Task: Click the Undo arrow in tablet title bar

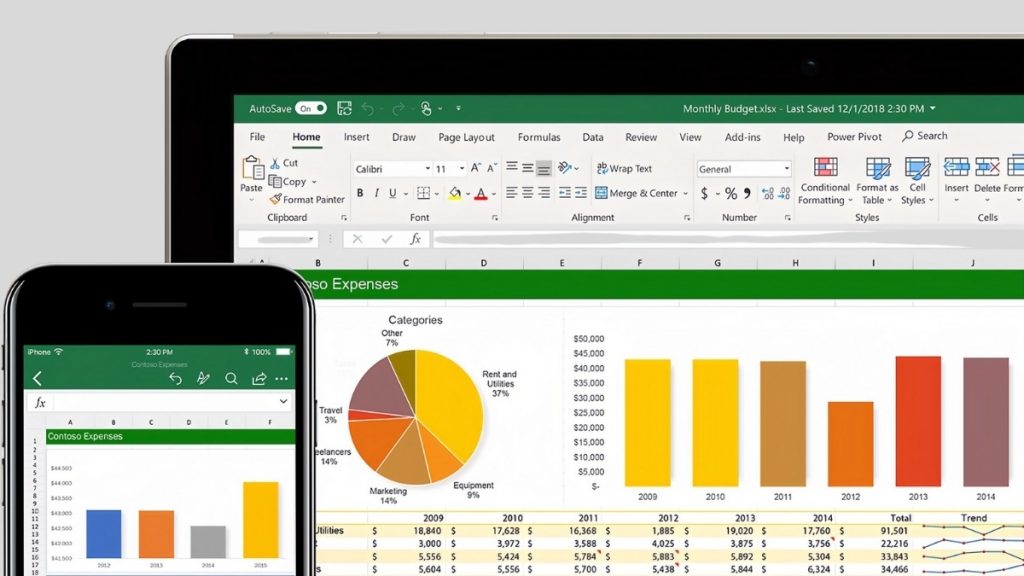Action: click(x=368, y=108)
